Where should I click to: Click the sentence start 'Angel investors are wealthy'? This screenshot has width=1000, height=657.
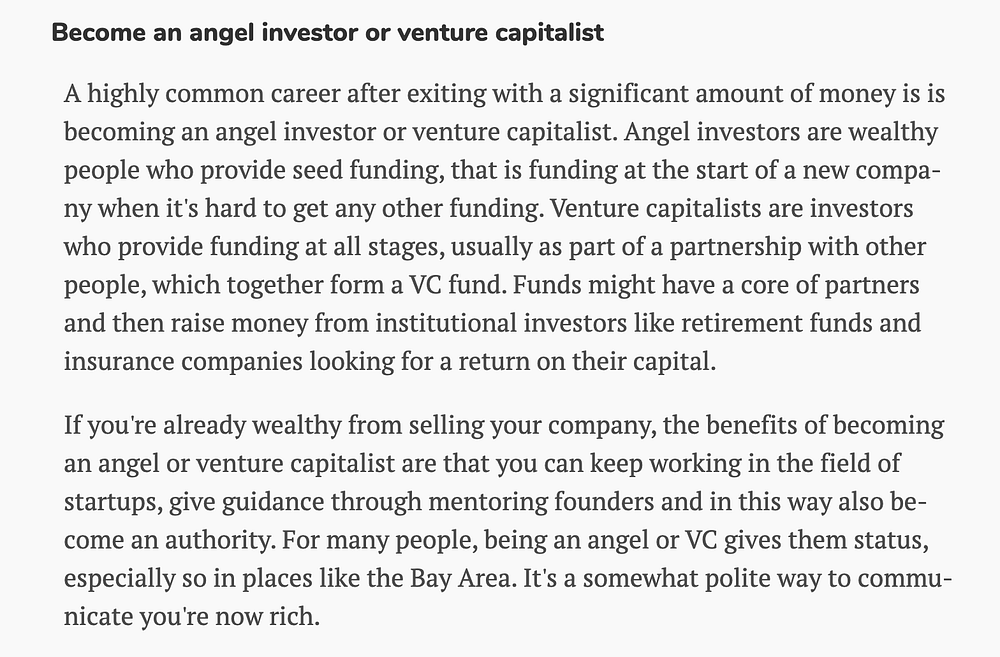[x=781, y=132]
